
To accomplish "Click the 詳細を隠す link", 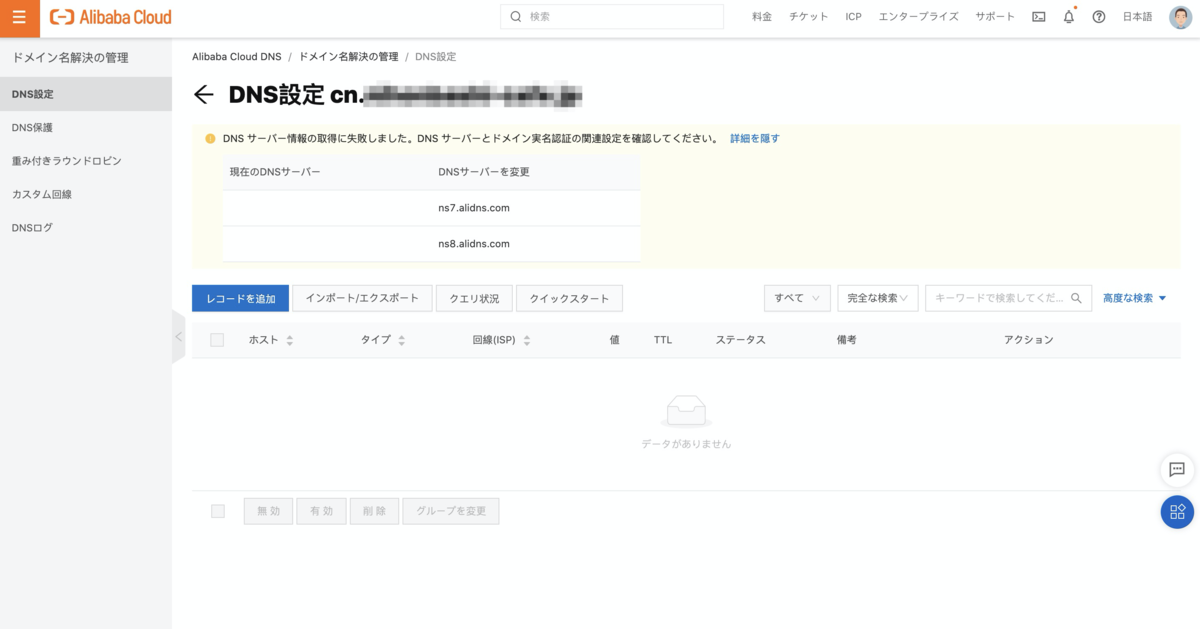I will pyautogui.click(x=754, y=139).
